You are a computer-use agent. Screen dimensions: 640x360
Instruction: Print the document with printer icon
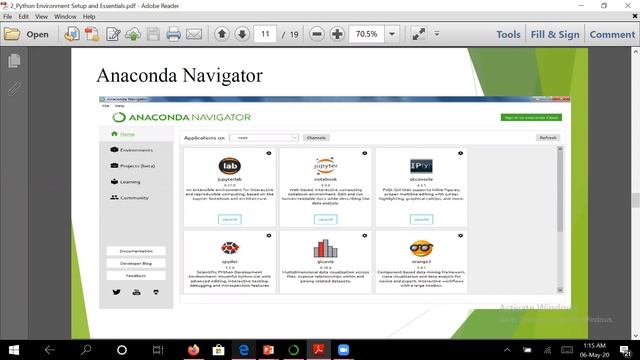pos(173,34)
